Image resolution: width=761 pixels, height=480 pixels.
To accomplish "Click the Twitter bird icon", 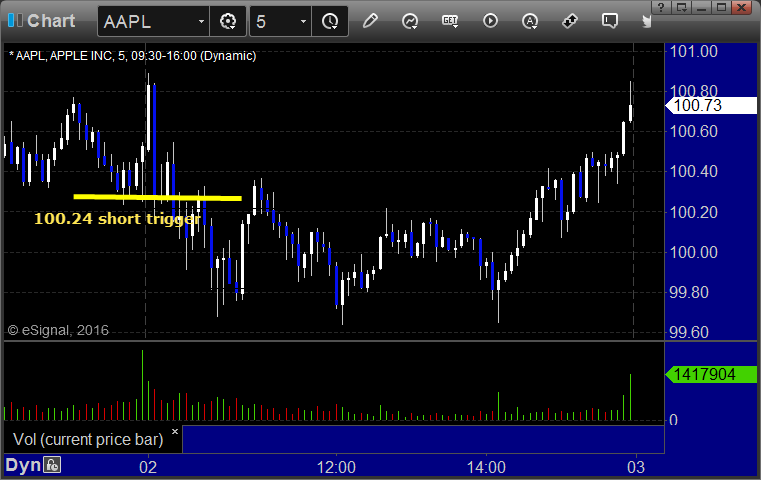I will [646, 21].
